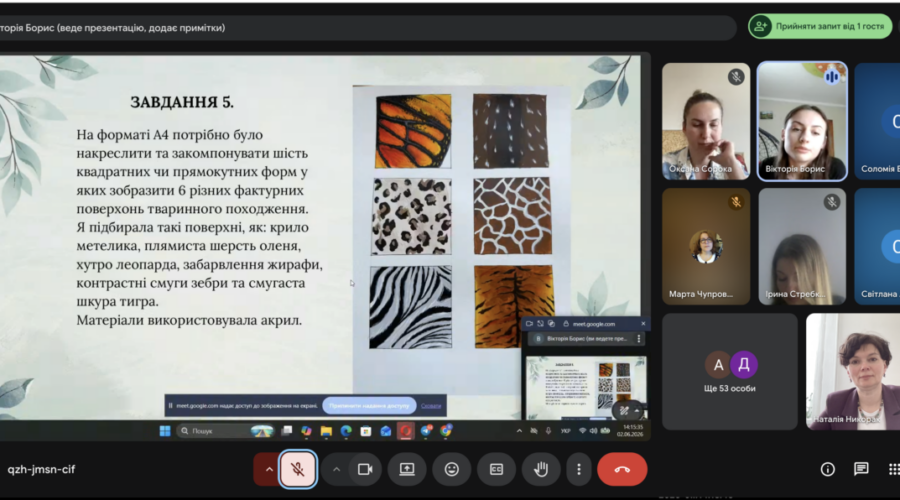The height and width of the screenshot is (500, 900).
Task: Open Opera browser in shared taskbar
Action: pos(406,431)
